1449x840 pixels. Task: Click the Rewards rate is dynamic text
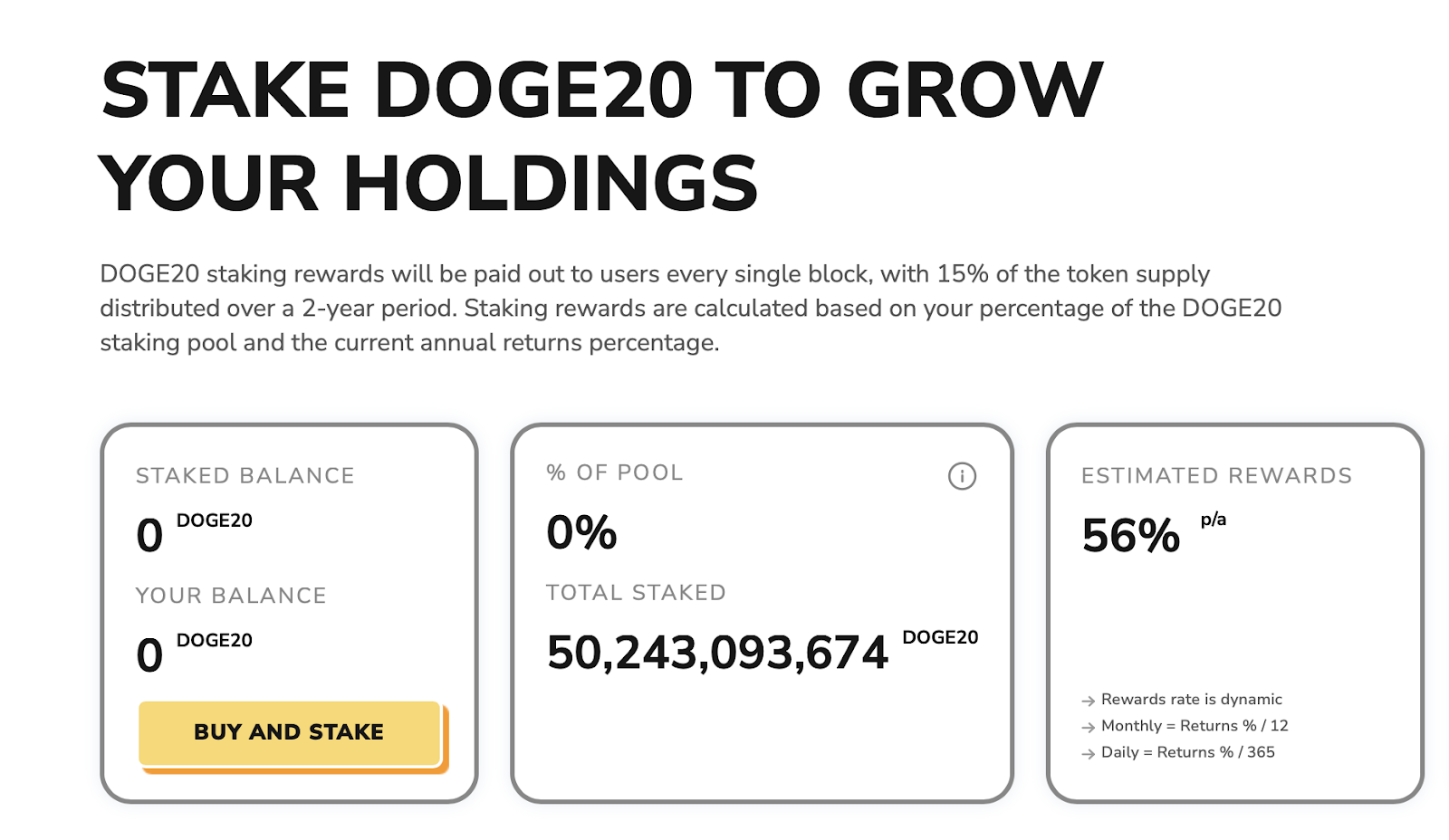[1192, 700]
